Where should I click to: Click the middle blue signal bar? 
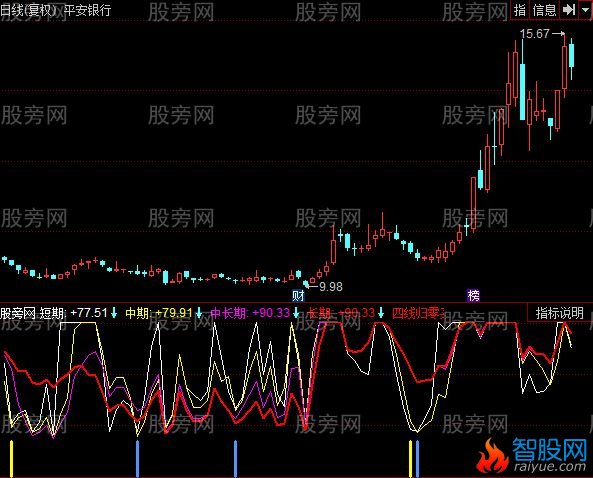pos(236,458)
